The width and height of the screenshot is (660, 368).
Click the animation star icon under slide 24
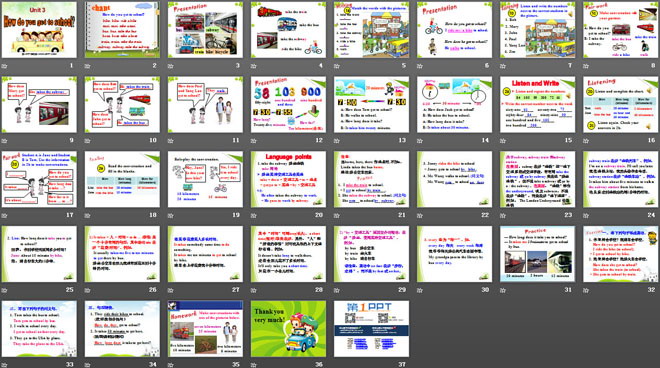point(586,216)
